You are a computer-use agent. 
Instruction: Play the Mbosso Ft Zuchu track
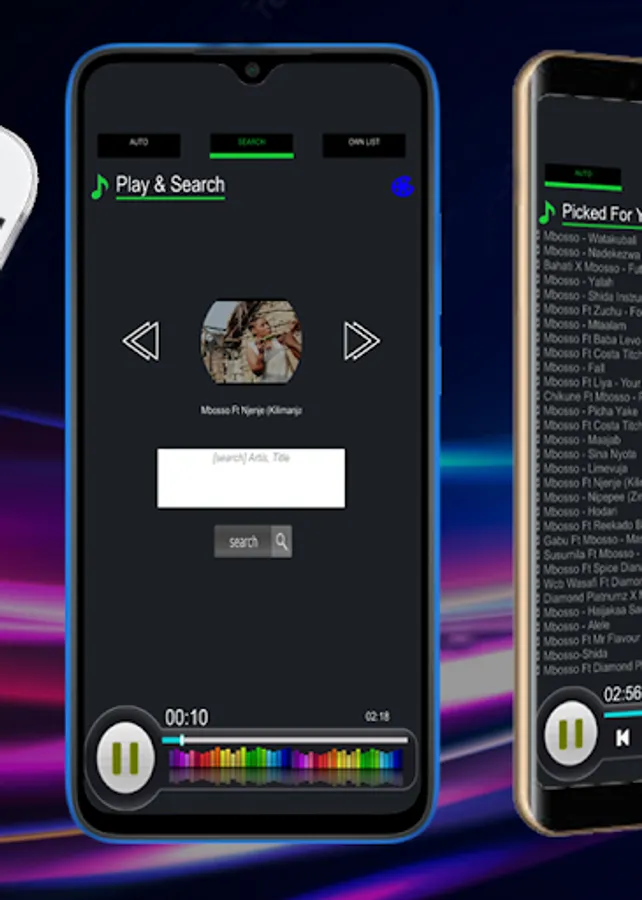pyautogui.click(x=592, y=310)
